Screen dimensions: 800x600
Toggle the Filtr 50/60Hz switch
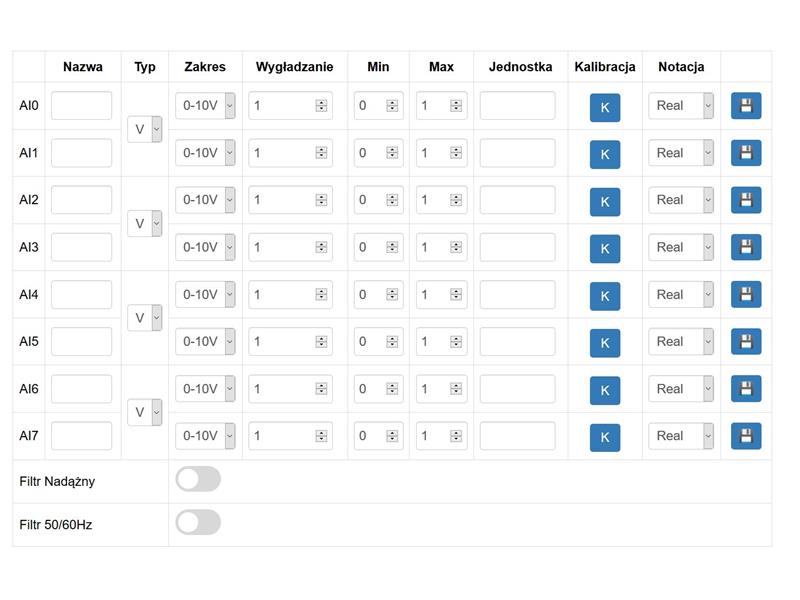point(198,522)
